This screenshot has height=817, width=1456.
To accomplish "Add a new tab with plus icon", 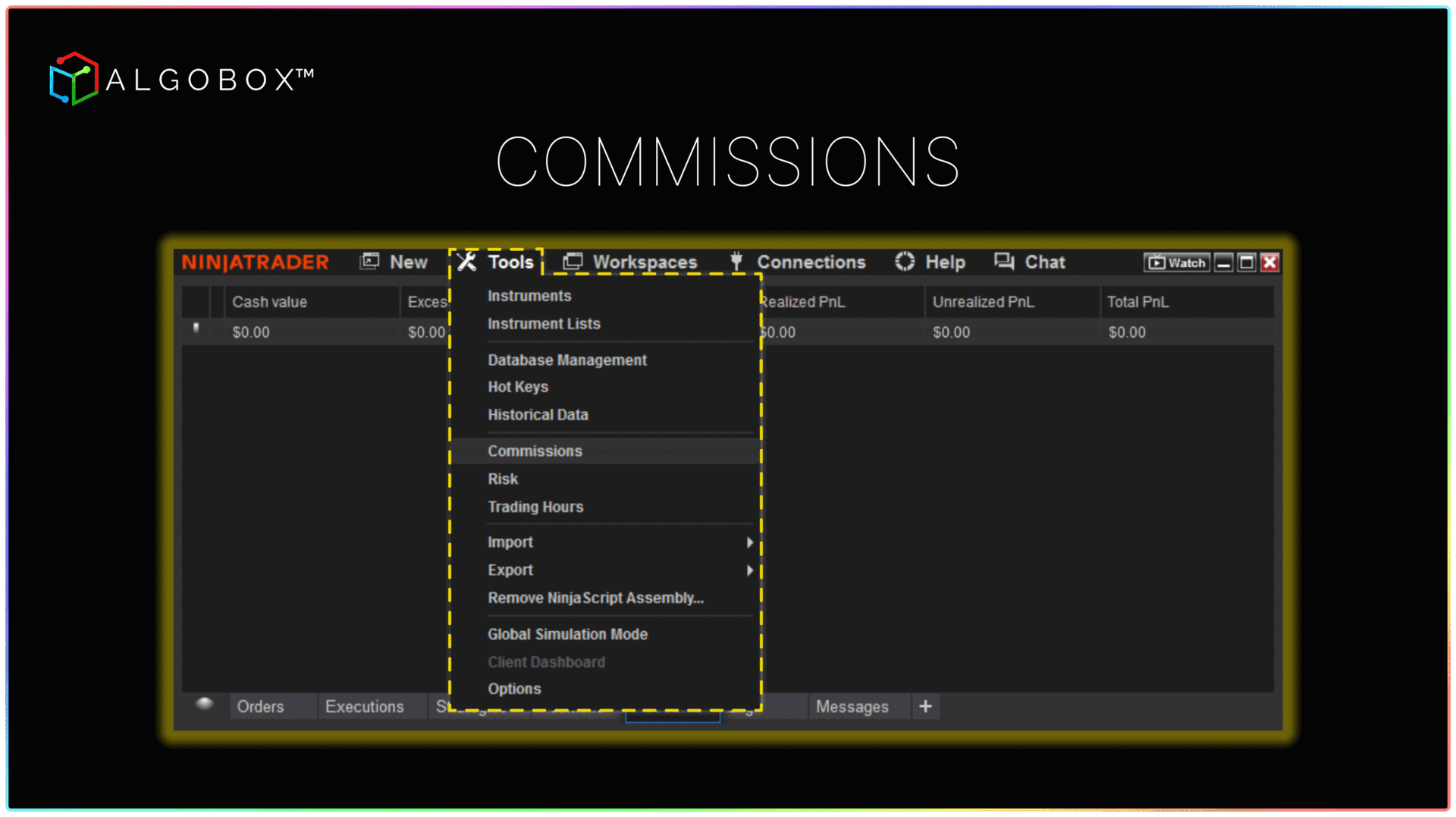I will coord(925,706).
